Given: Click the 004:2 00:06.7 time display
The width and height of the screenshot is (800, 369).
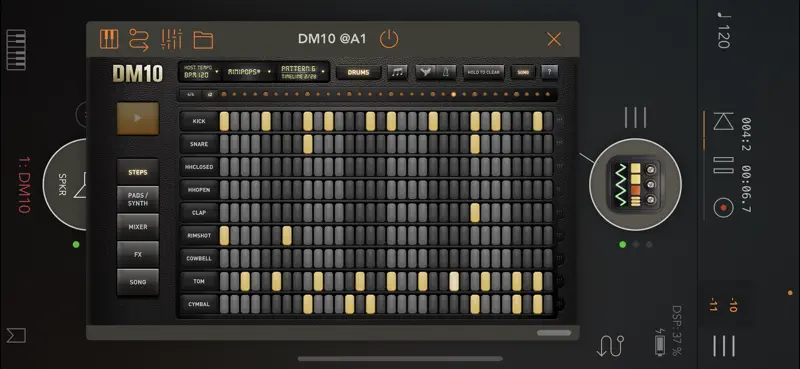Looking at the screenshot, I should click(x=746, y=165).
